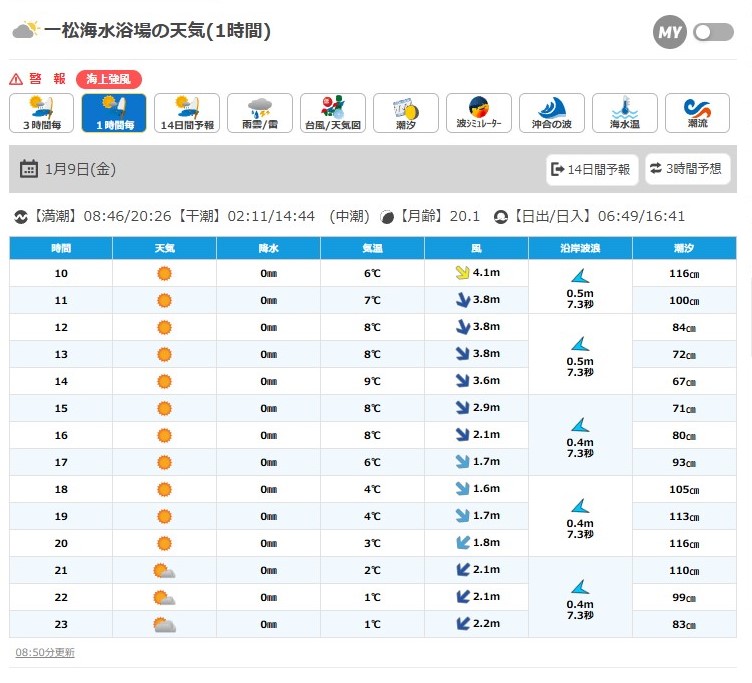Screen dimensions: 752x683
Task: Open the 潮流 tidal current icon
Action: click(x=698, y=113)
